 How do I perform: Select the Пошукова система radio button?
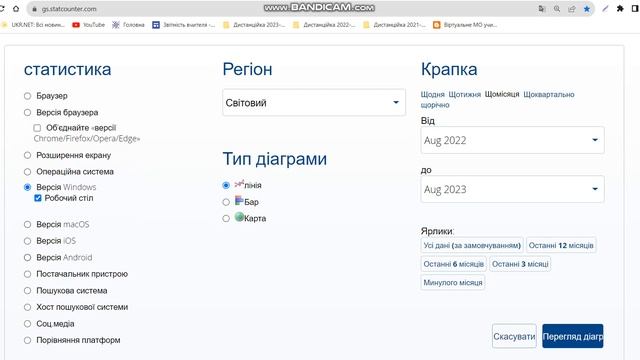click(27, 291)
